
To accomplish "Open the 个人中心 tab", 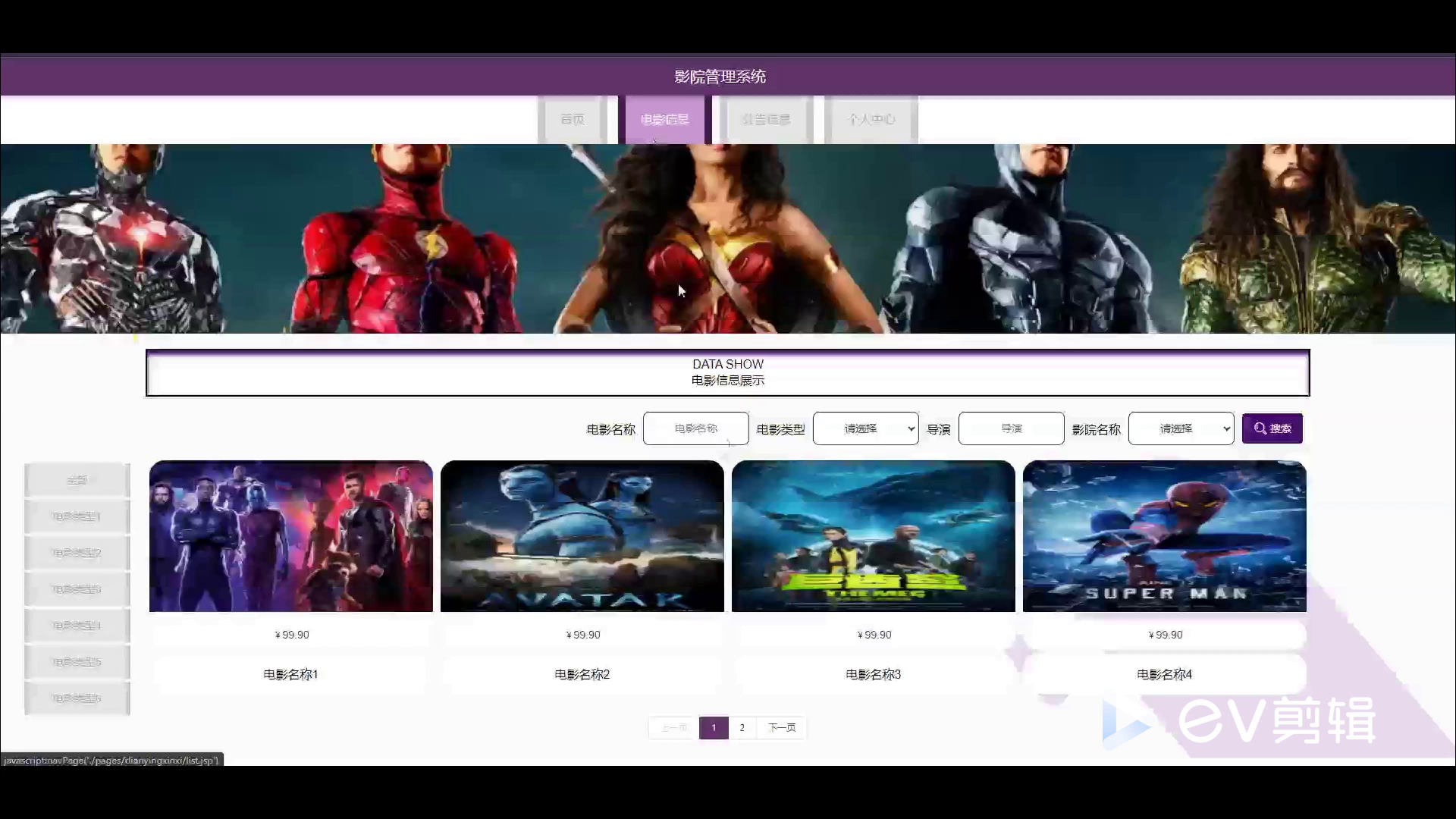I will (871, 119).
